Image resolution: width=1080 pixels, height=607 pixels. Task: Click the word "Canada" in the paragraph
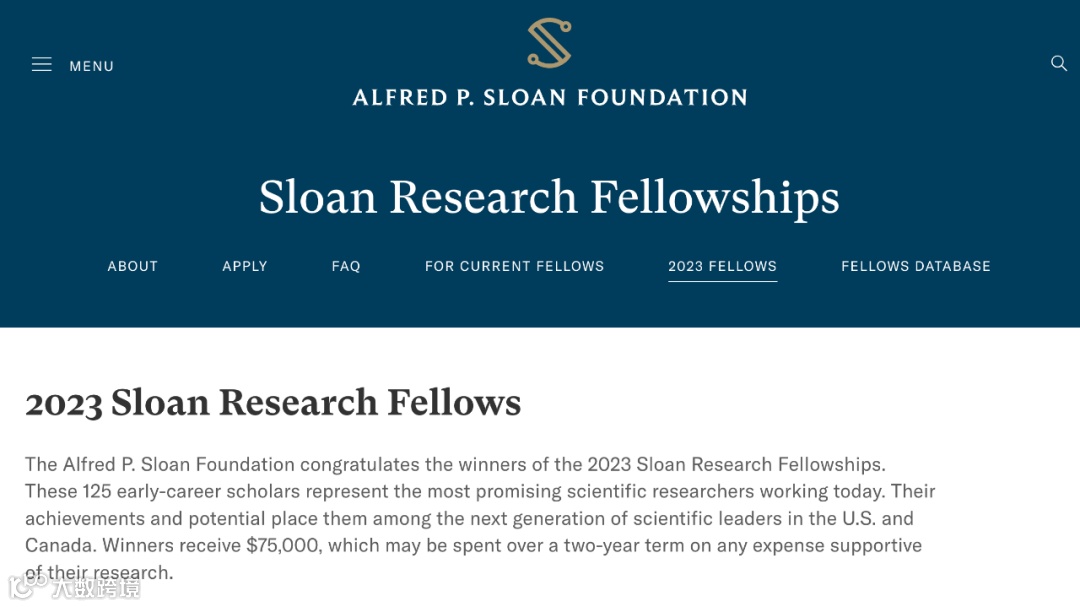pos(55,545)
